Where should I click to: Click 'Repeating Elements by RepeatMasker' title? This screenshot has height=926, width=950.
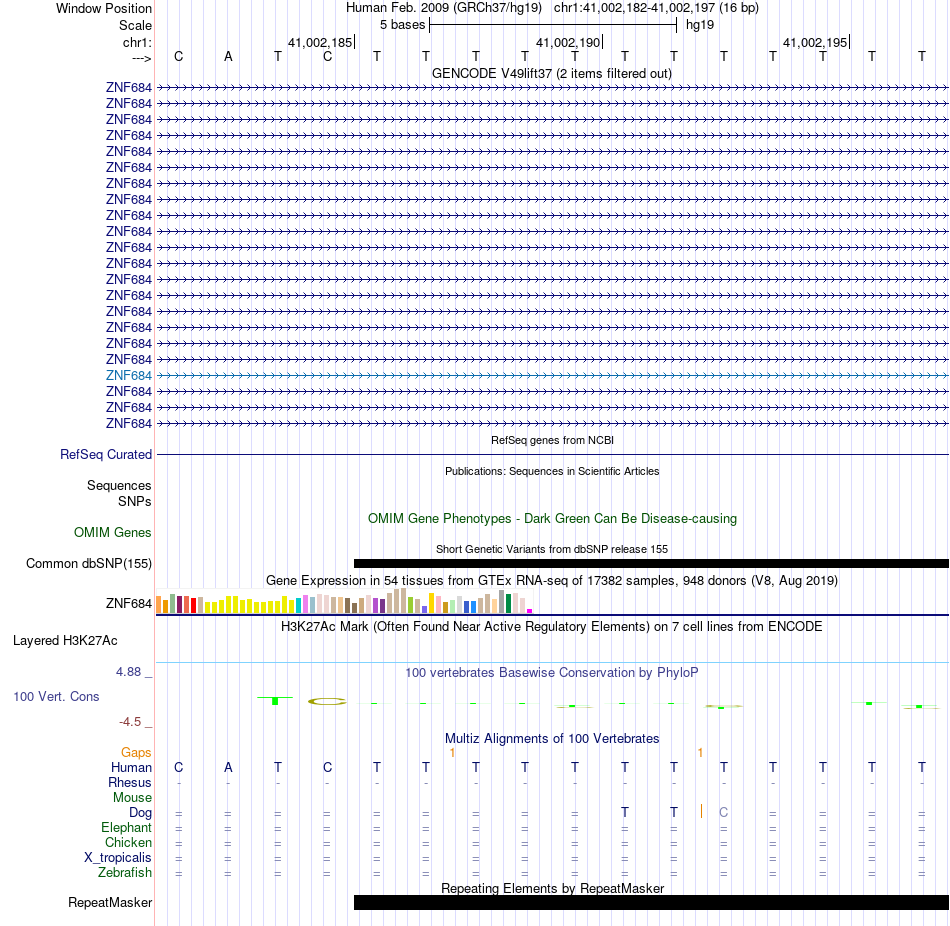click(553, 888)
